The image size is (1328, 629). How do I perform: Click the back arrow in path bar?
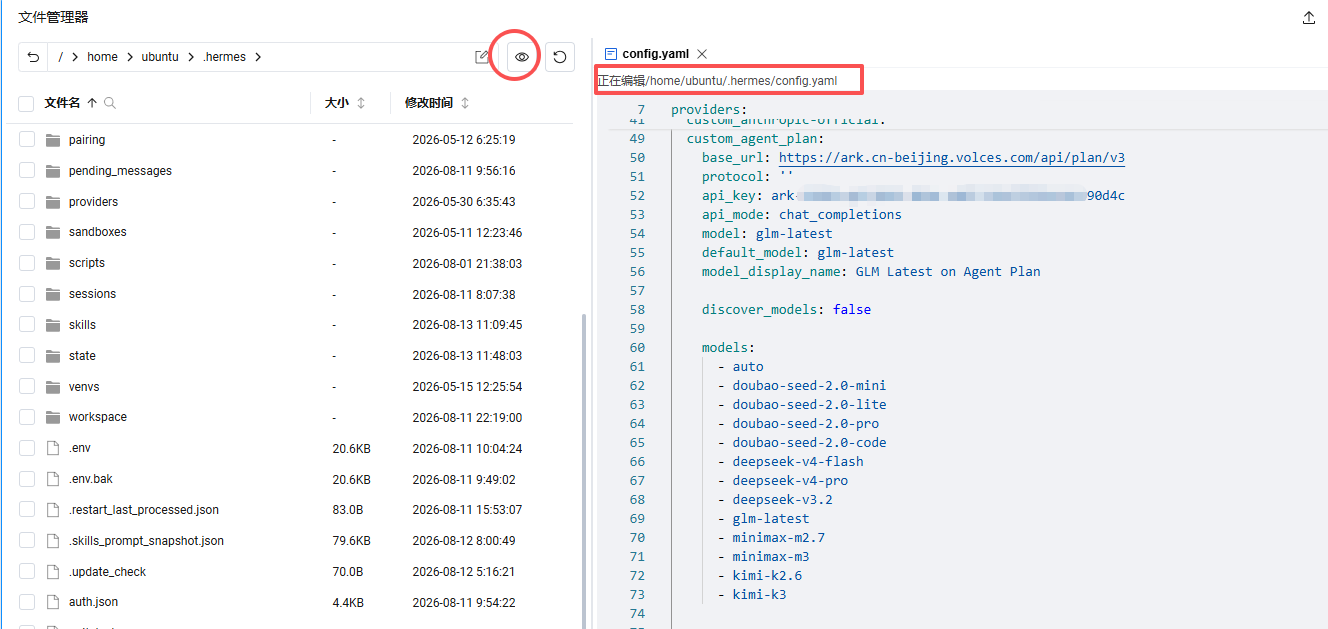[x=33, y=57]
